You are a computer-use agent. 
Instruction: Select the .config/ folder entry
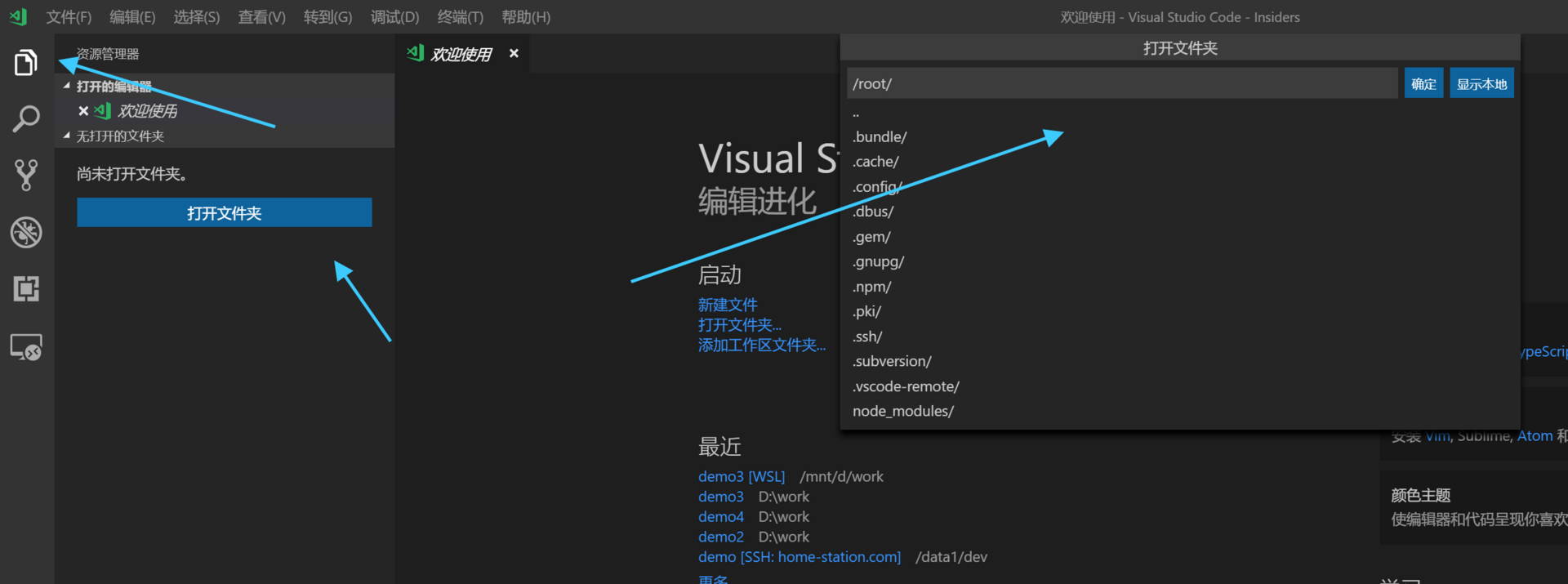tap(1180, 187)
